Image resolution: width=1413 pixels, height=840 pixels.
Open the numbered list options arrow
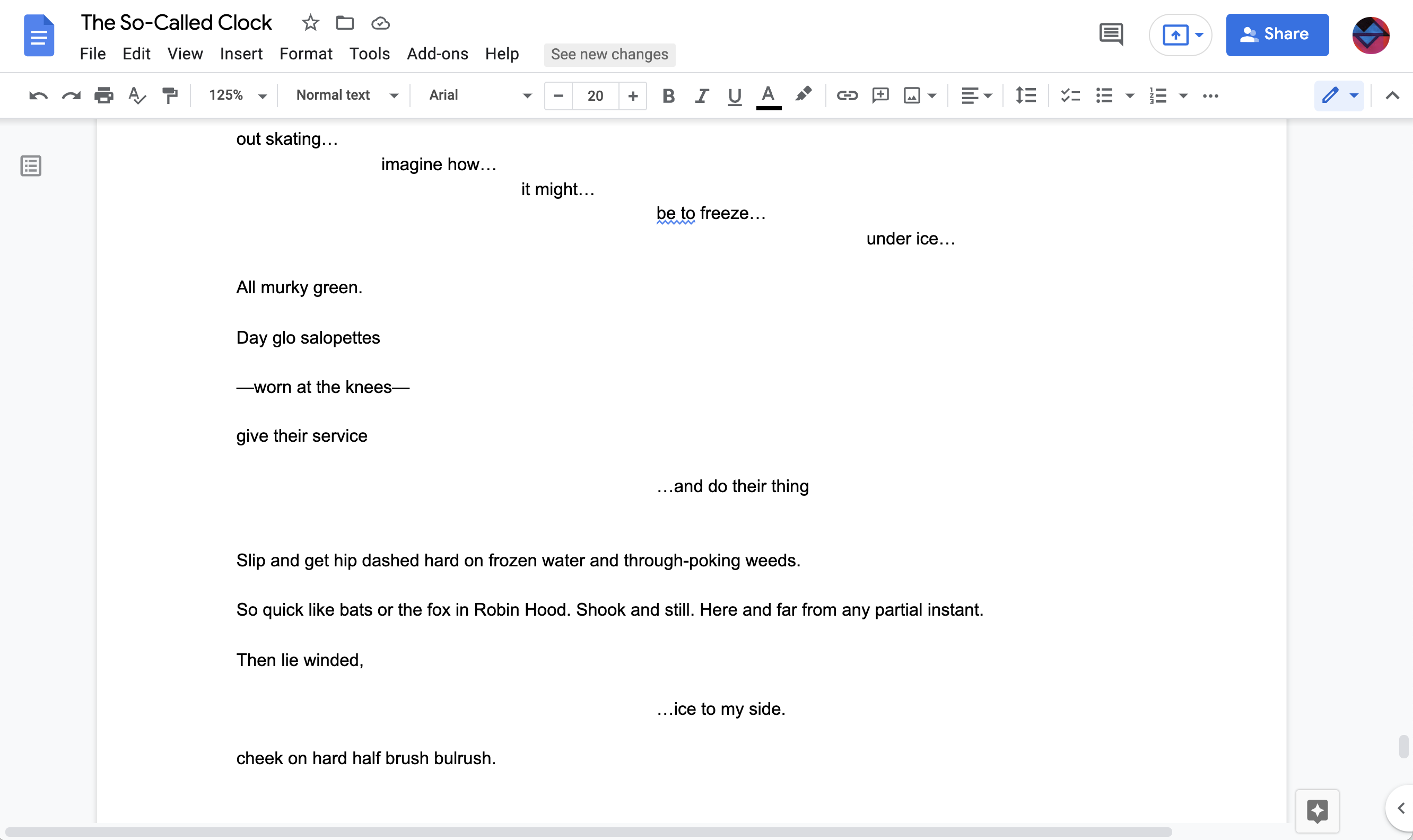[1183, 95]
